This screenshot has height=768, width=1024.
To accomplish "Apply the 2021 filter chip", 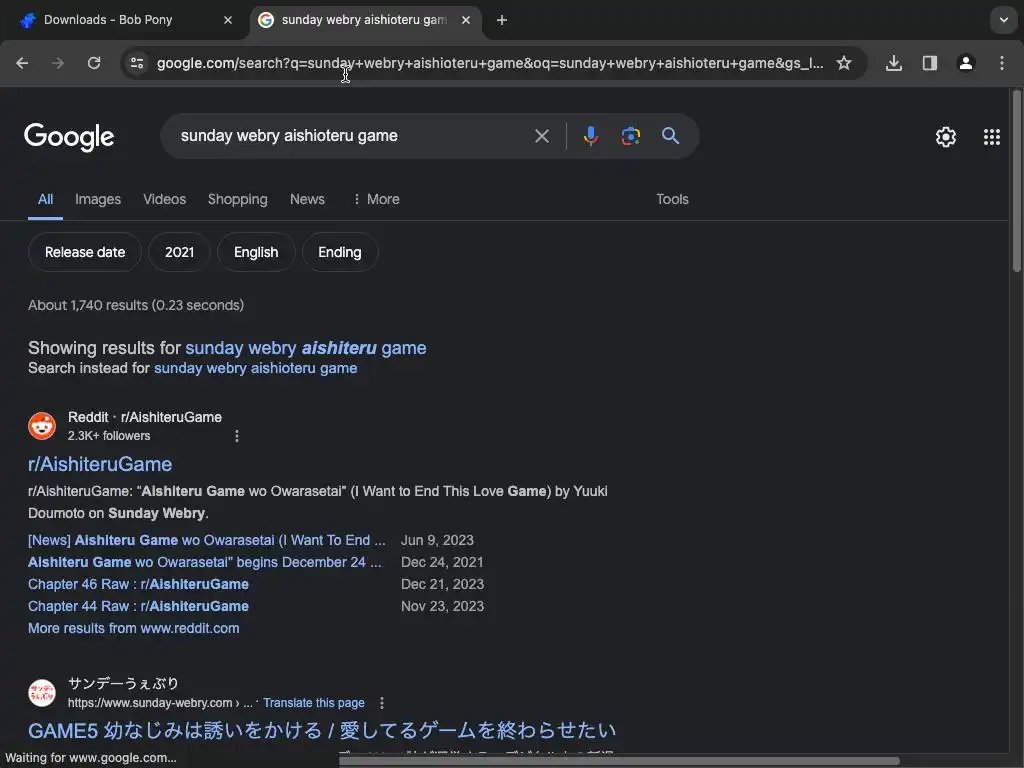I will point(180,252).
